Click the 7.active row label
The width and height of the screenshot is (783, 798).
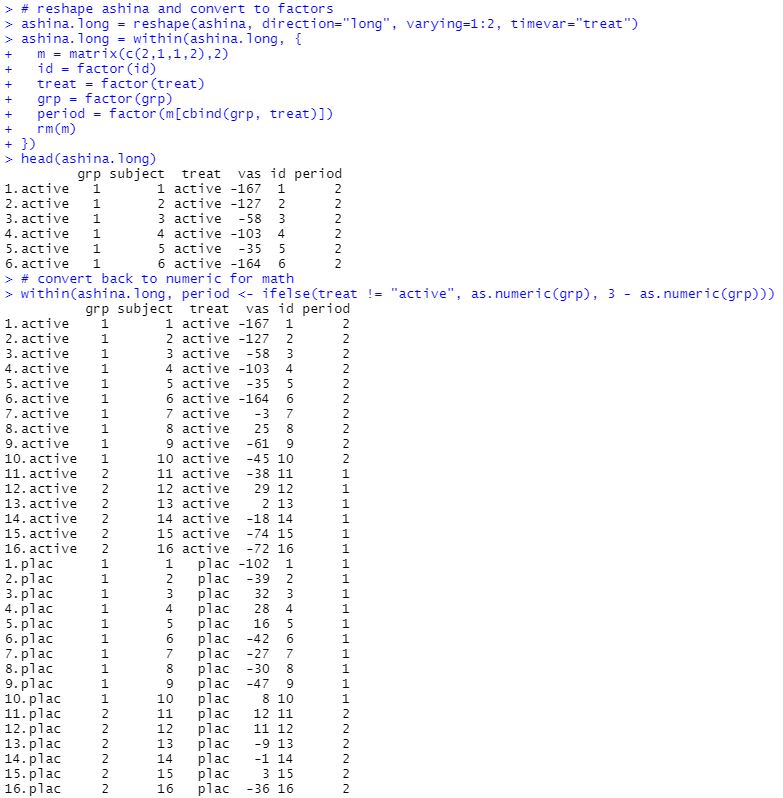[x=36, y=413]
